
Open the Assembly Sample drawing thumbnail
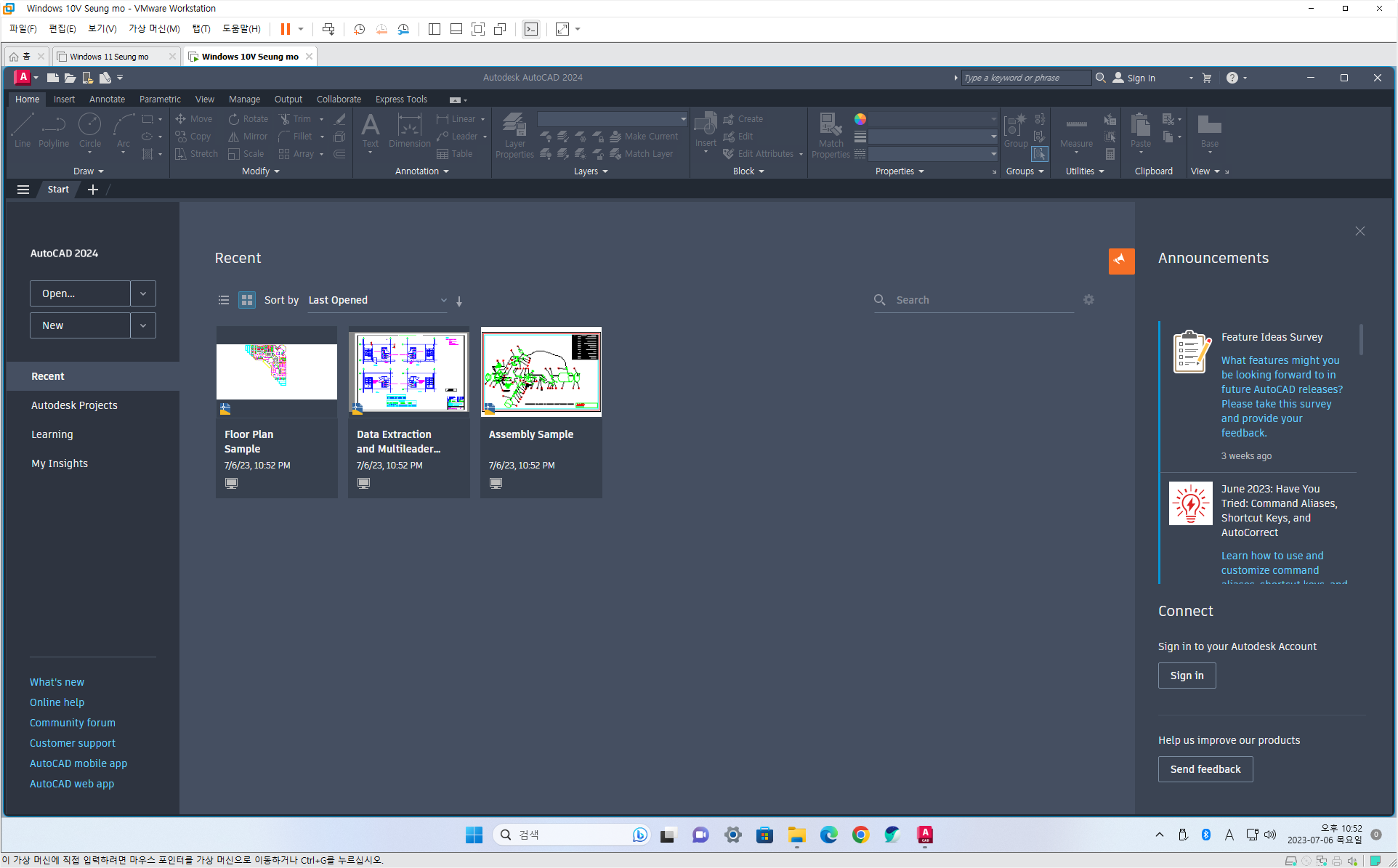click(541, 372)
